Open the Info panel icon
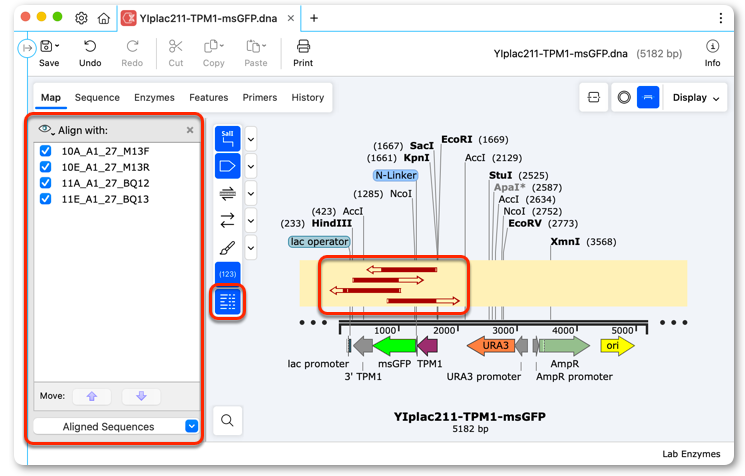The image size is (745, 476). (712, 46)
